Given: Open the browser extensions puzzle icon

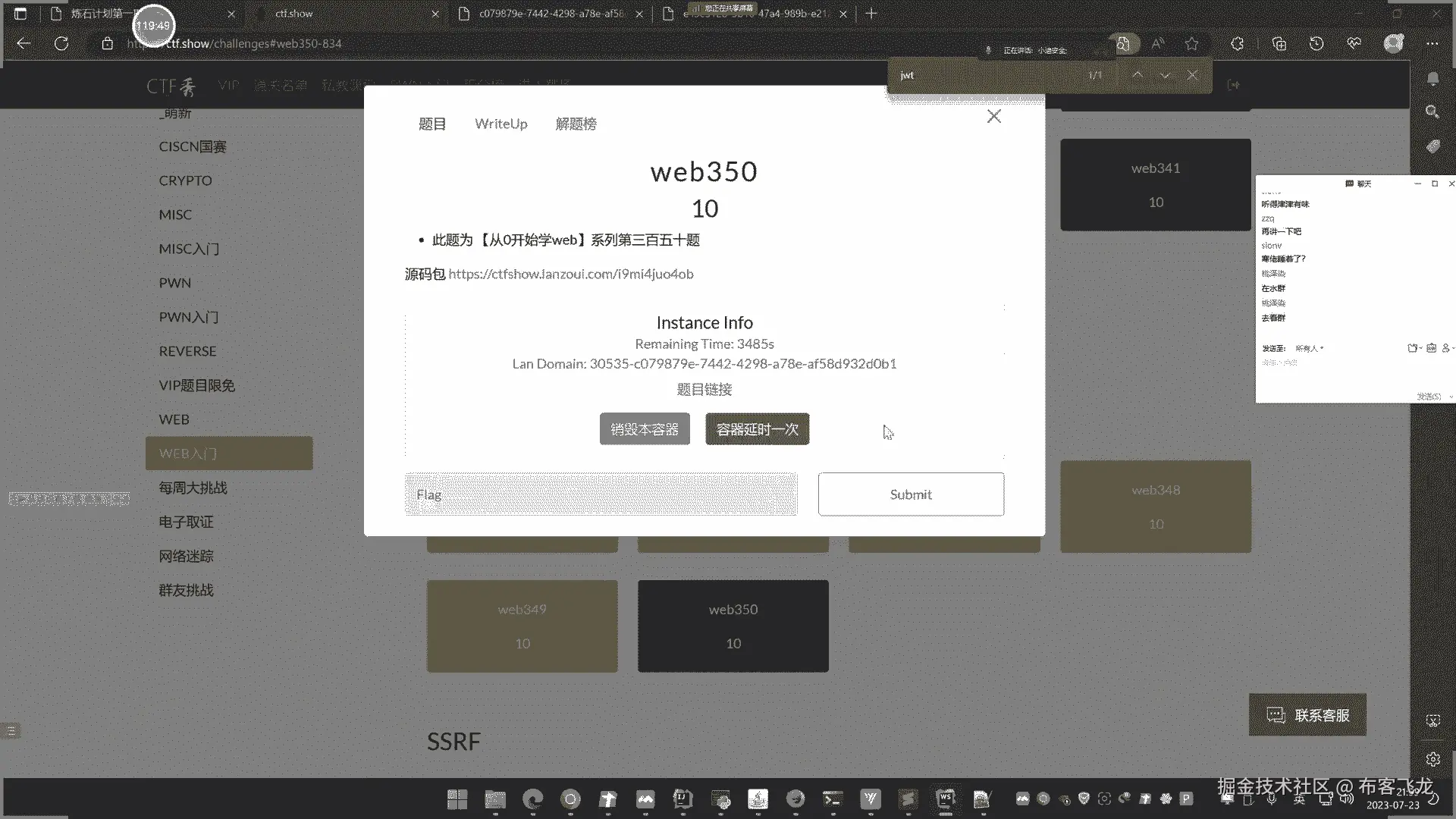Looking at the screenshot, I should click(x=1237, y=44).
